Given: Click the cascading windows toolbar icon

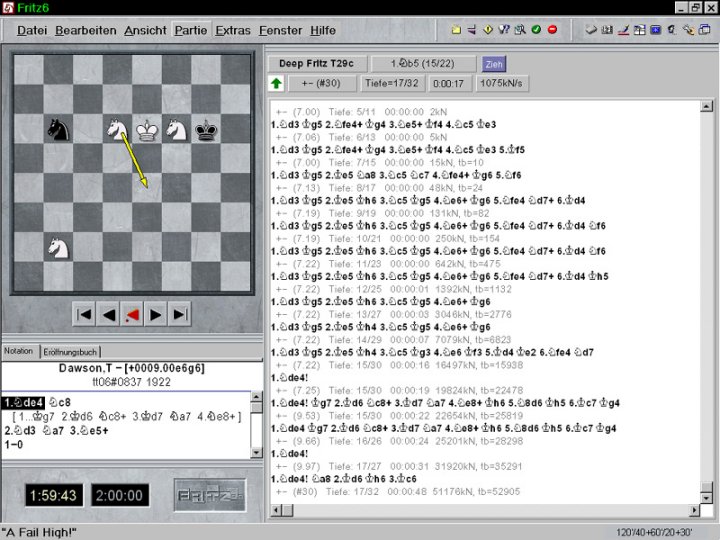Looking at the screenshot, I should coord(704,30).
